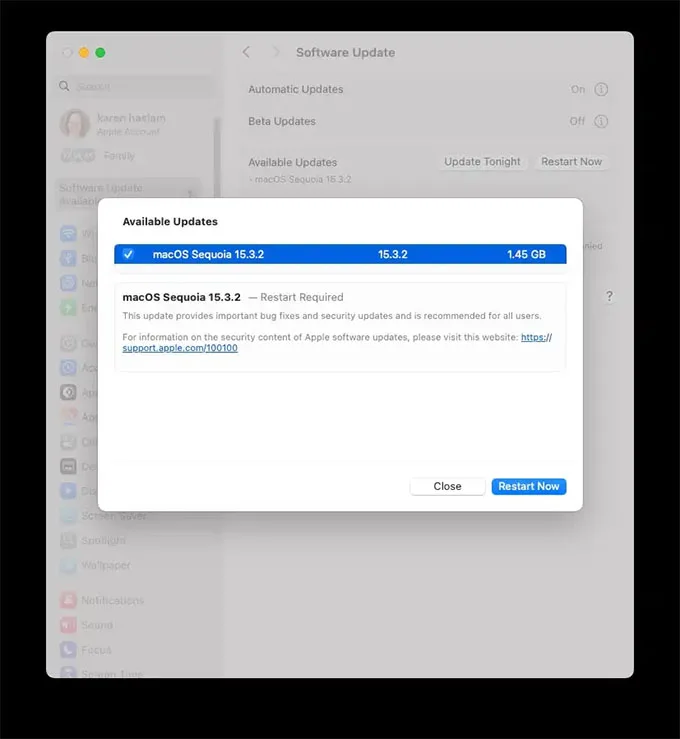Click the Restart Required label
The width and height of the screenshot is (680, 739).
coord(302,297)
